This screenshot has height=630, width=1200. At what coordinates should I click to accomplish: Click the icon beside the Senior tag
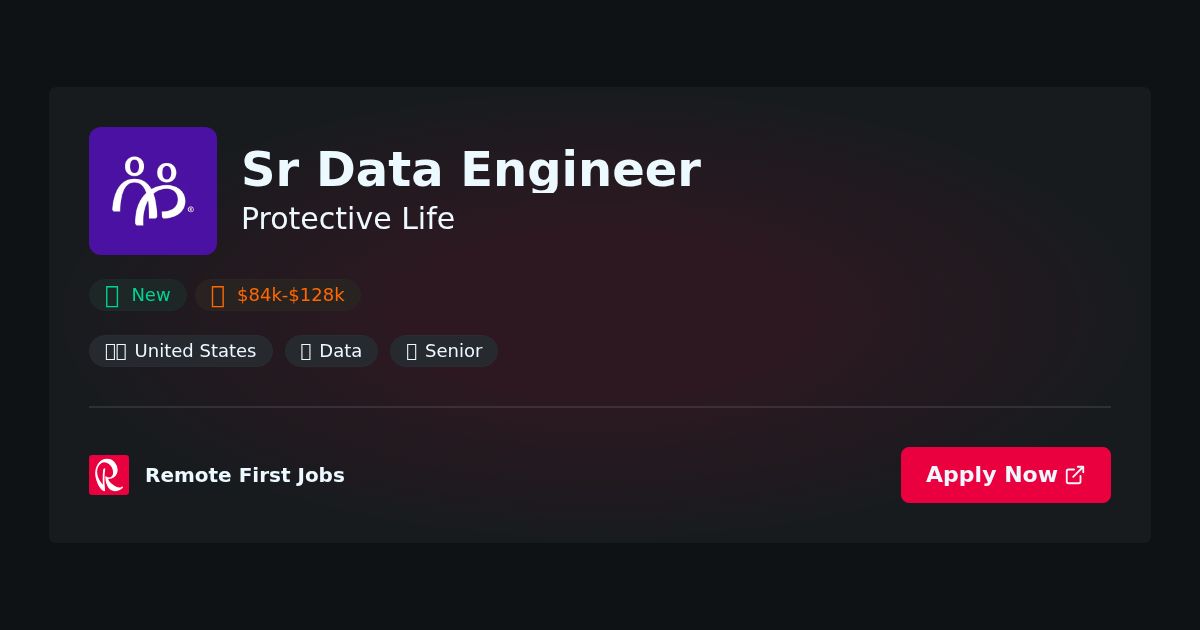(x=411, y=351)
